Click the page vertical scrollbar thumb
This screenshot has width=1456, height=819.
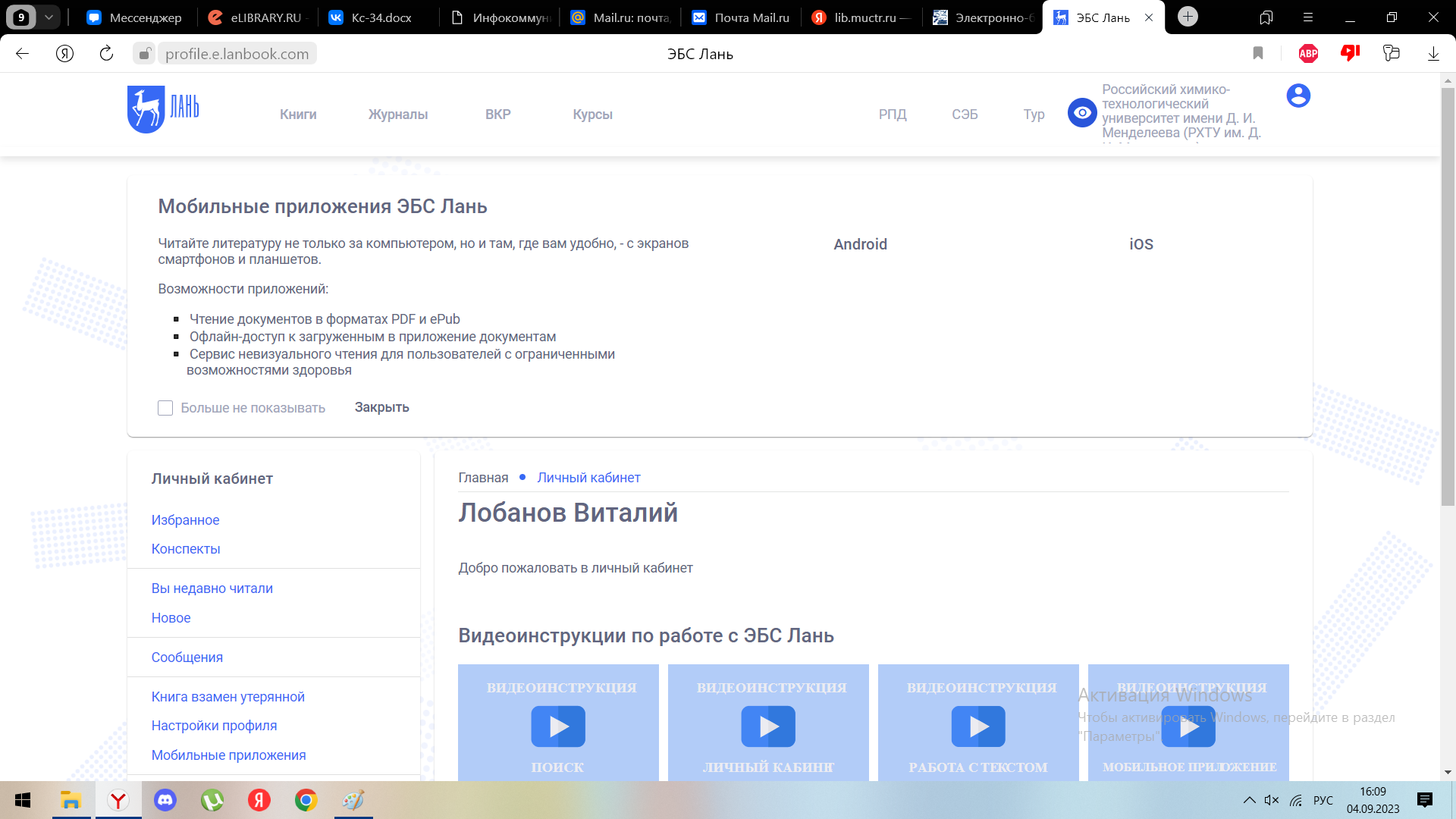click(x=1448, y=296)
